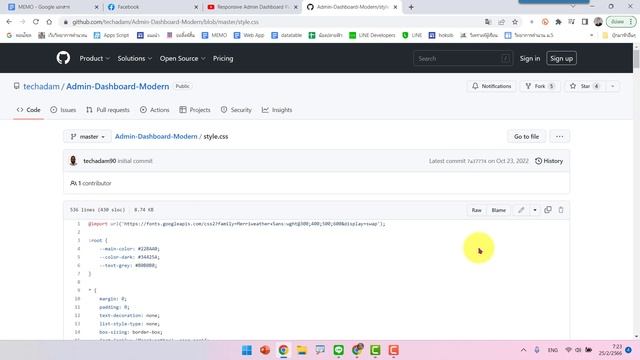Viewport: 640px width, 360px height.
Task: Close the Facebook tab
Action: pyautogui.click(x=196, y=7)
